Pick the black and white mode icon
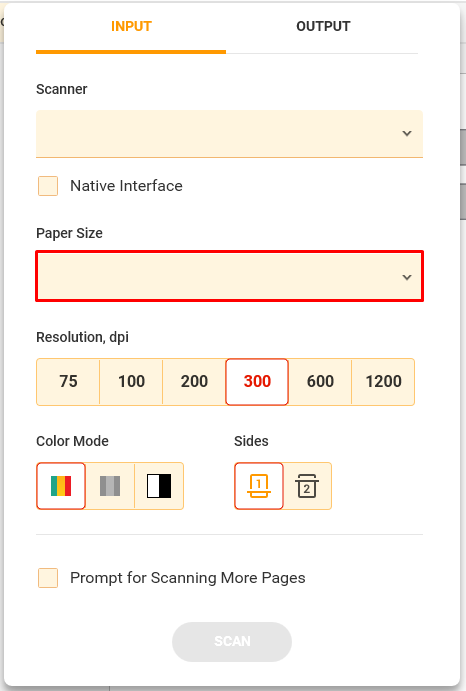This screenshot has width=466, height=691. point(159,486)
